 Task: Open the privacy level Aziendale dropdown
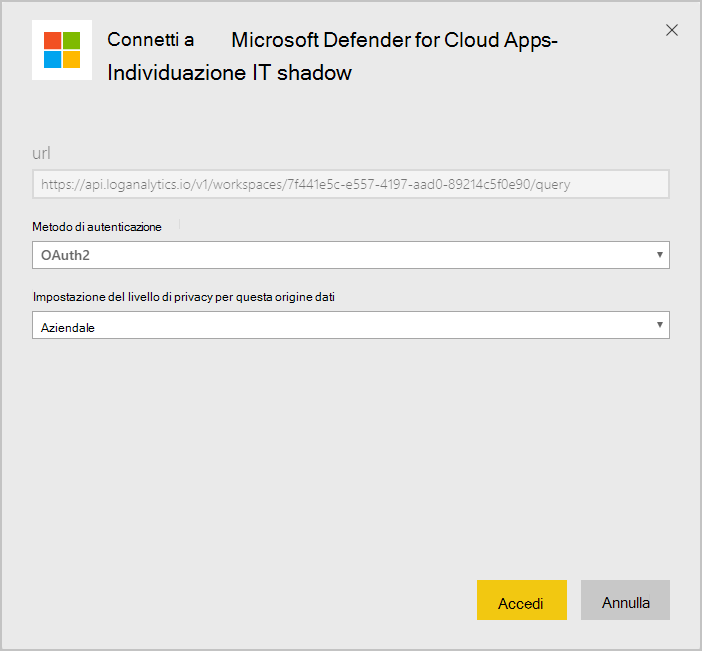click(351, 325)
